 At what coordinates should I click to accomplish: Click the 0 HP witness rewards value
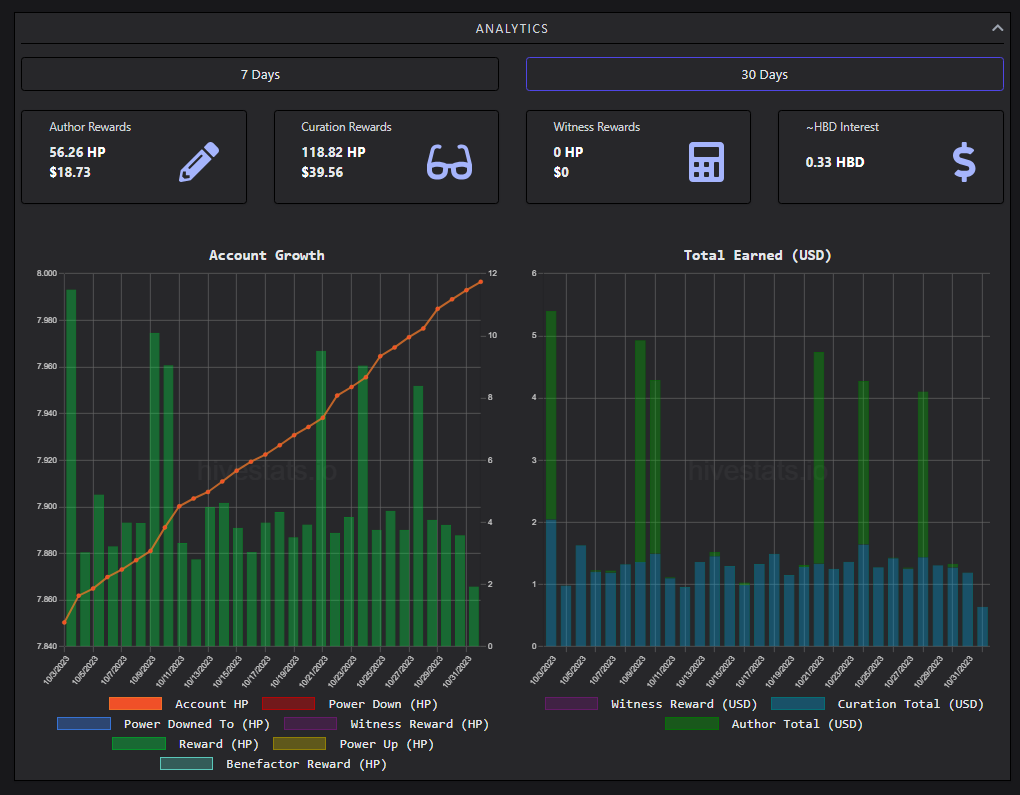[568, 152]
